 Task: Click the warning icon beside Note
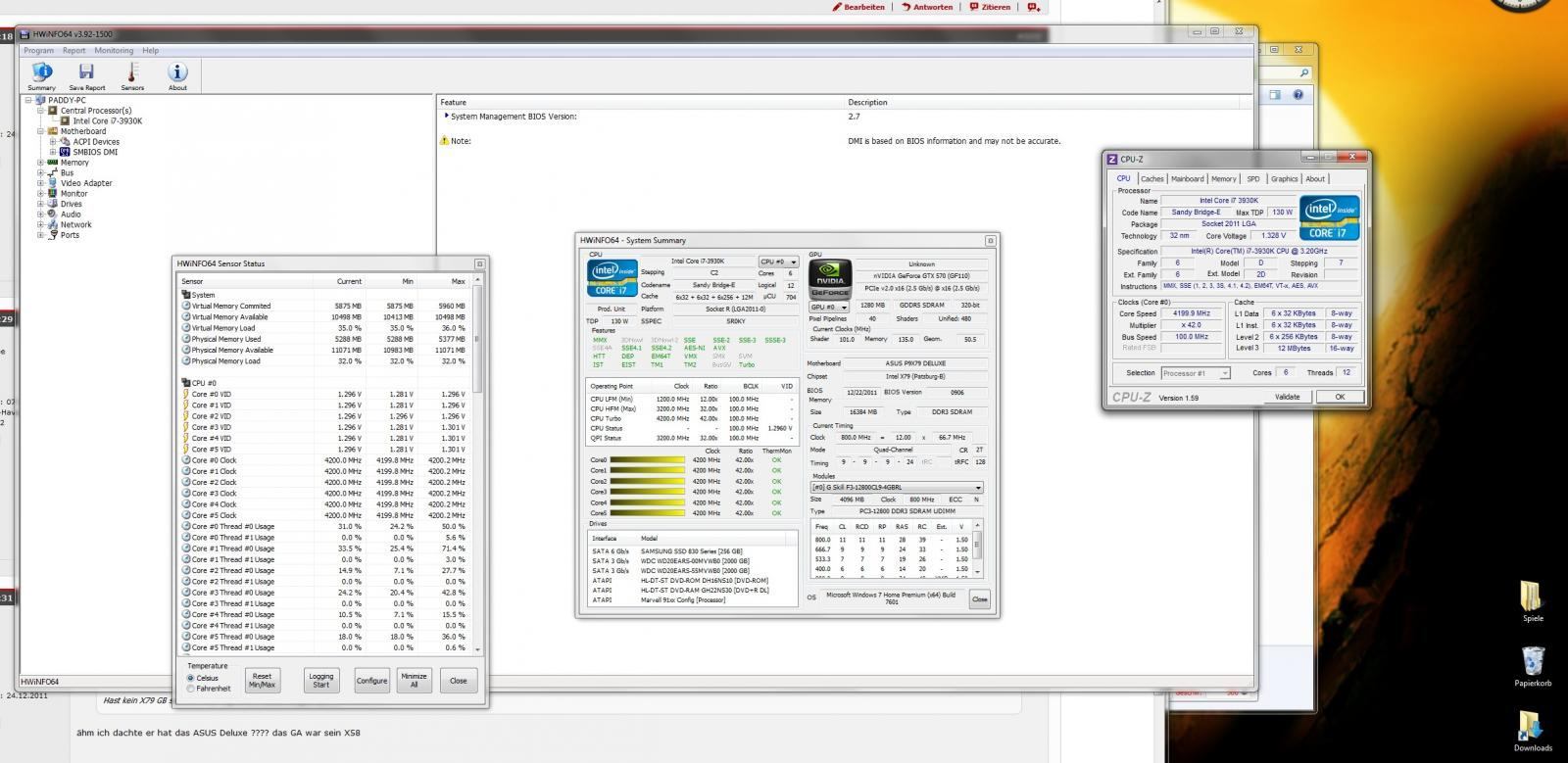click(x=445, y=141)
